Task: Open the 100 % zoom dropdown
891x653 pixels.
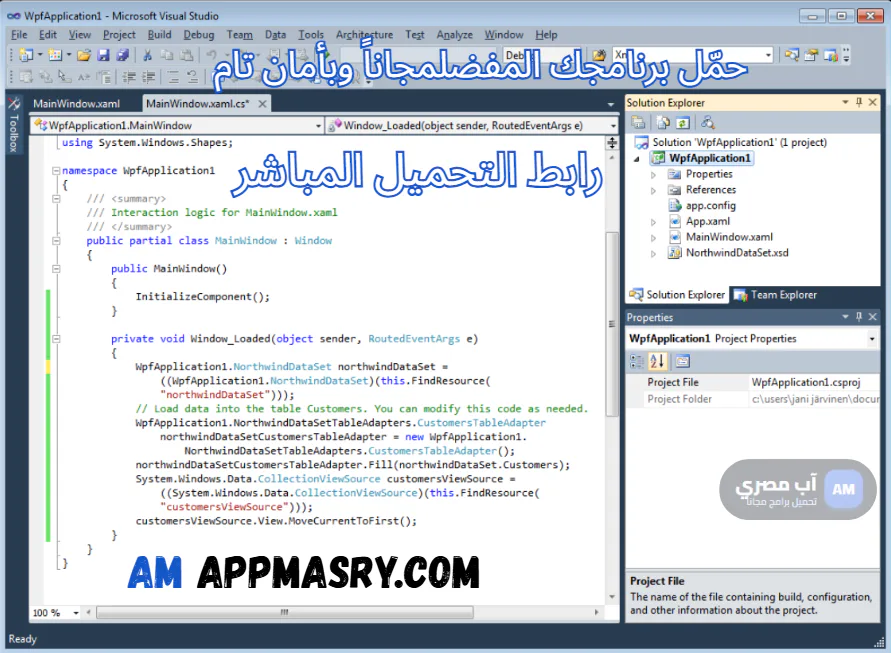Action: click(76, 613)
